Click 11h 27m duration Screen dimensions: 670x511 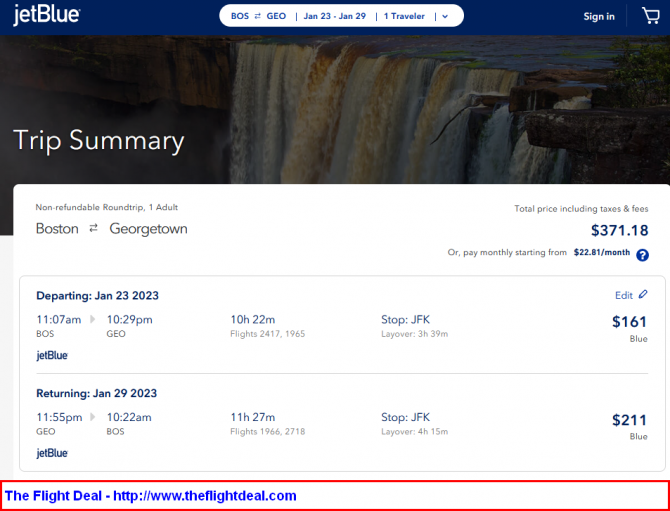point(253,417)
